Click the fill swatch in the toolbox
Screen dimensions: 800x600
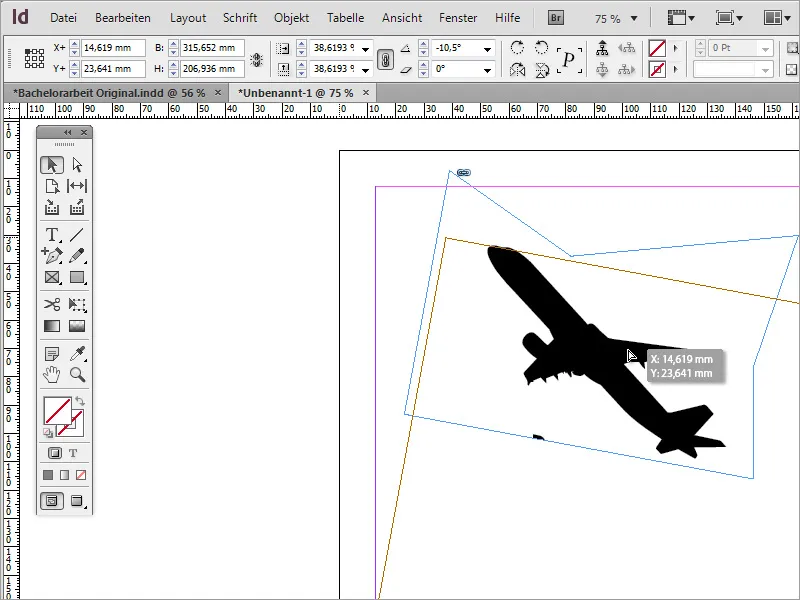57,411
